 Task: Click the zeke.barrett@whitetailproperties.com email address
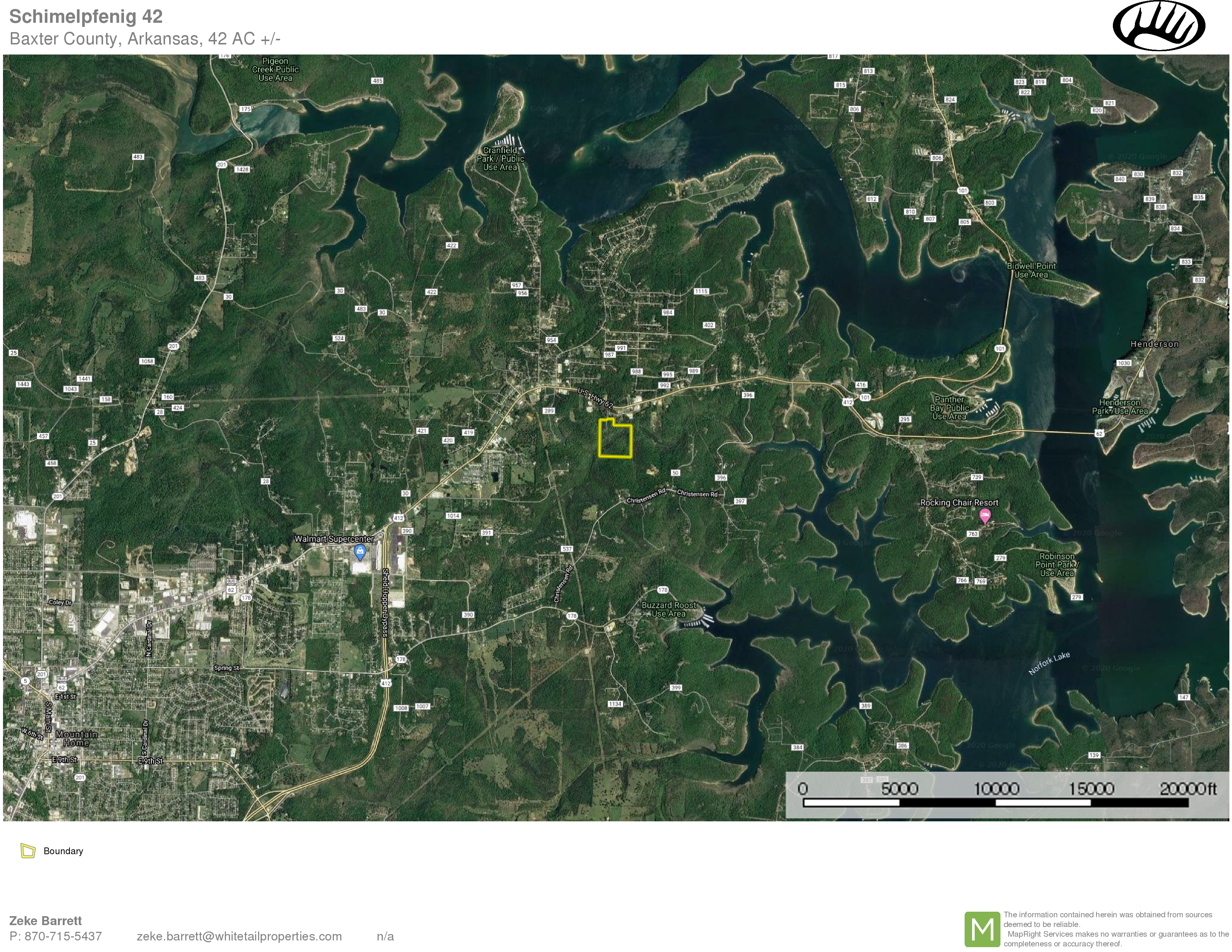click(239, 936)
